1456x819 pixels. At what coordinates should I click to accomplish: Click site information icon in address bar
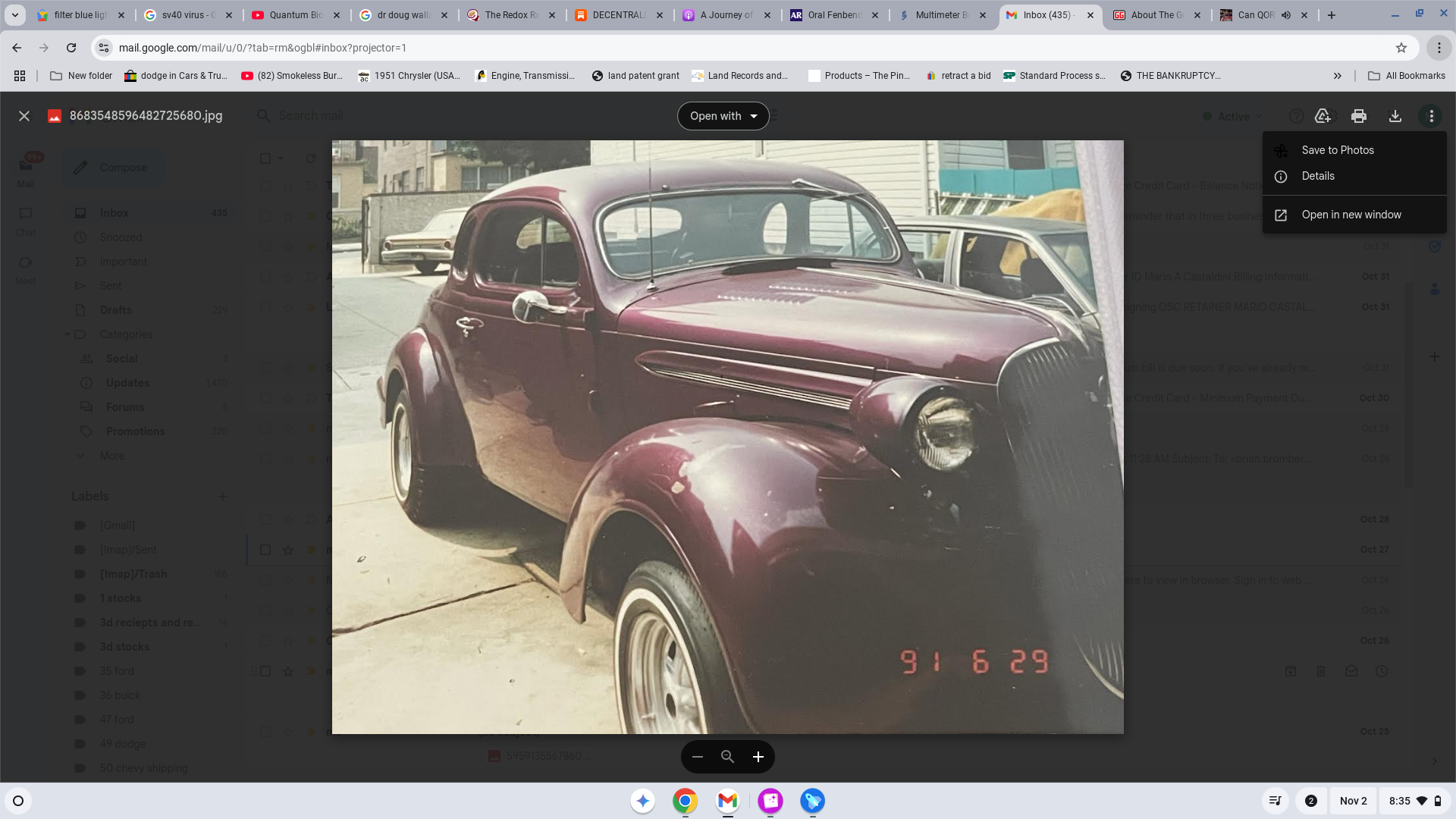[x=105, y=48]
